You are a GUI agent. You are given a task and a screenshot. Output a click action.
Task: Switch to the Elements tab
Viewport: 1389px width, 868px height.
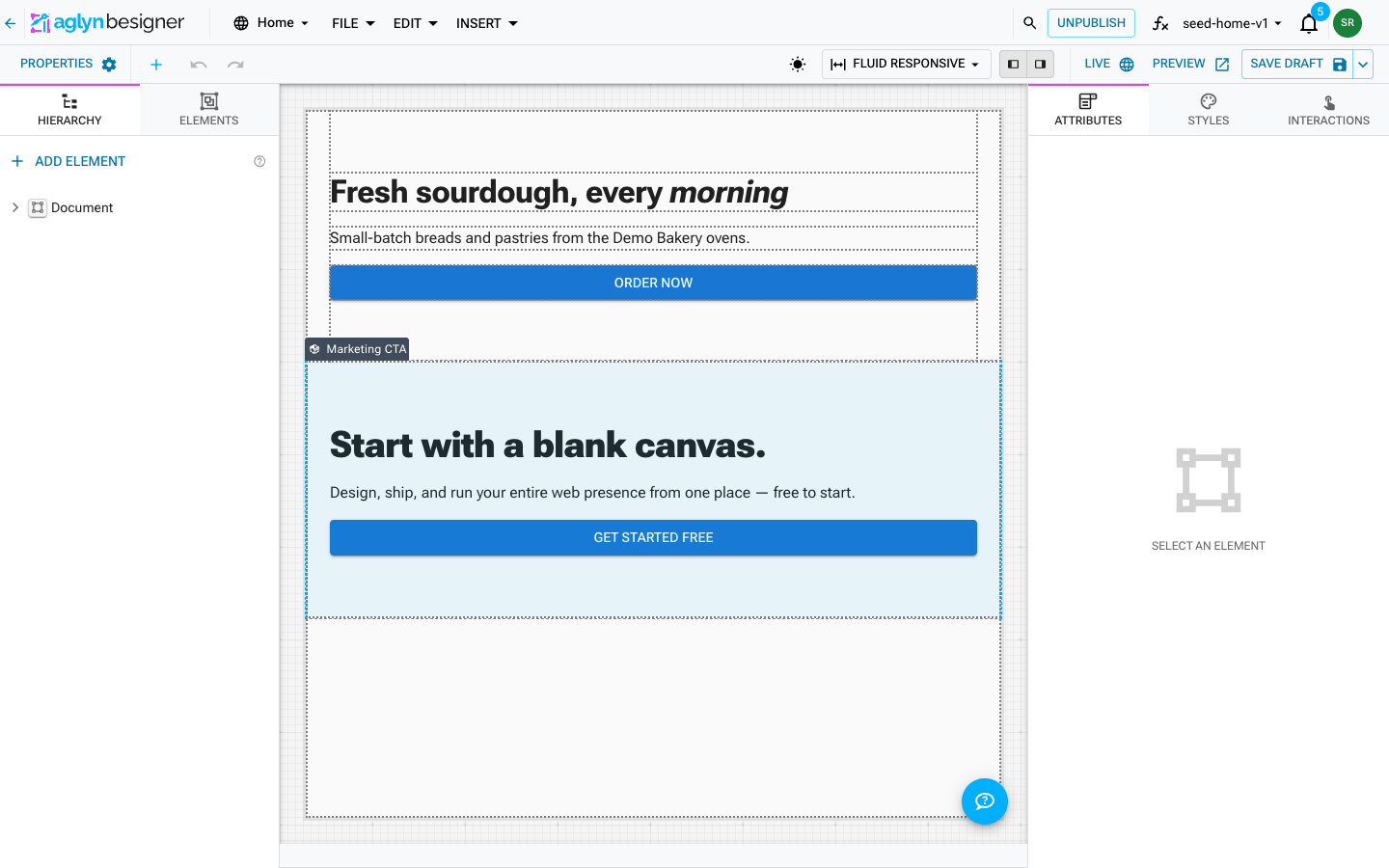click(x=209, y=110)
